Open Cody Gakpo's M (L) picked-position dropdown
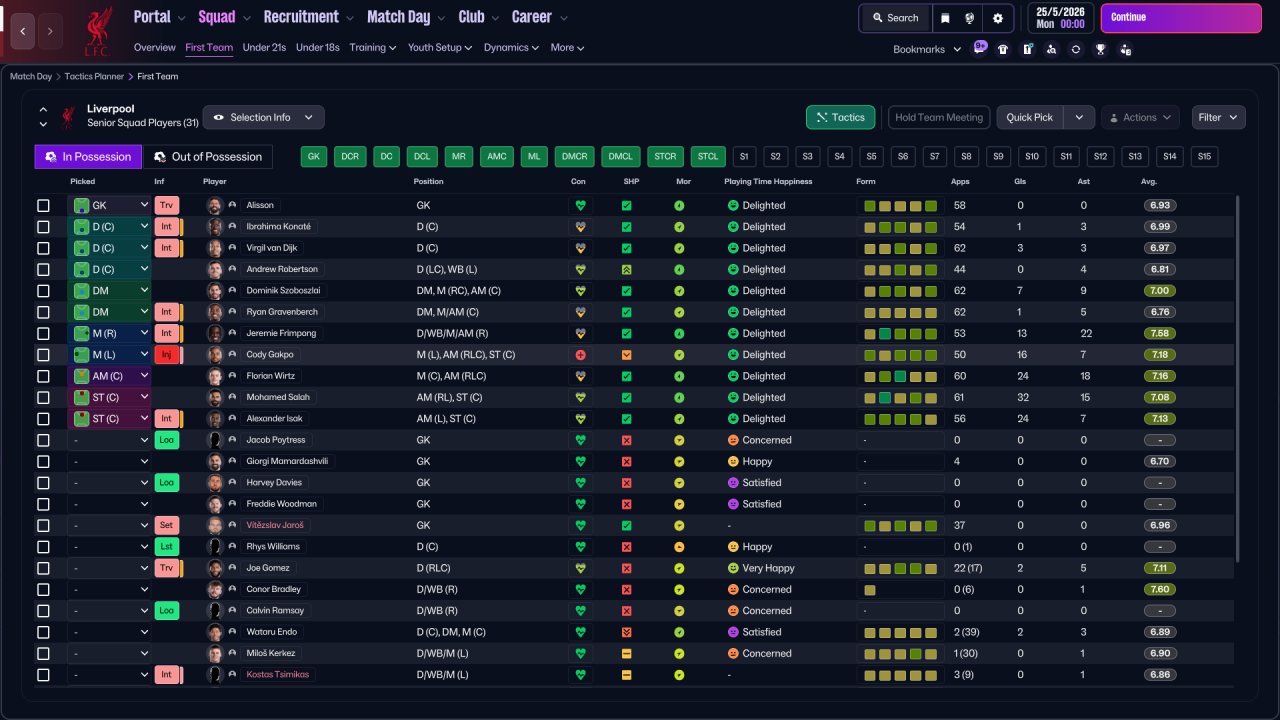 110,355
